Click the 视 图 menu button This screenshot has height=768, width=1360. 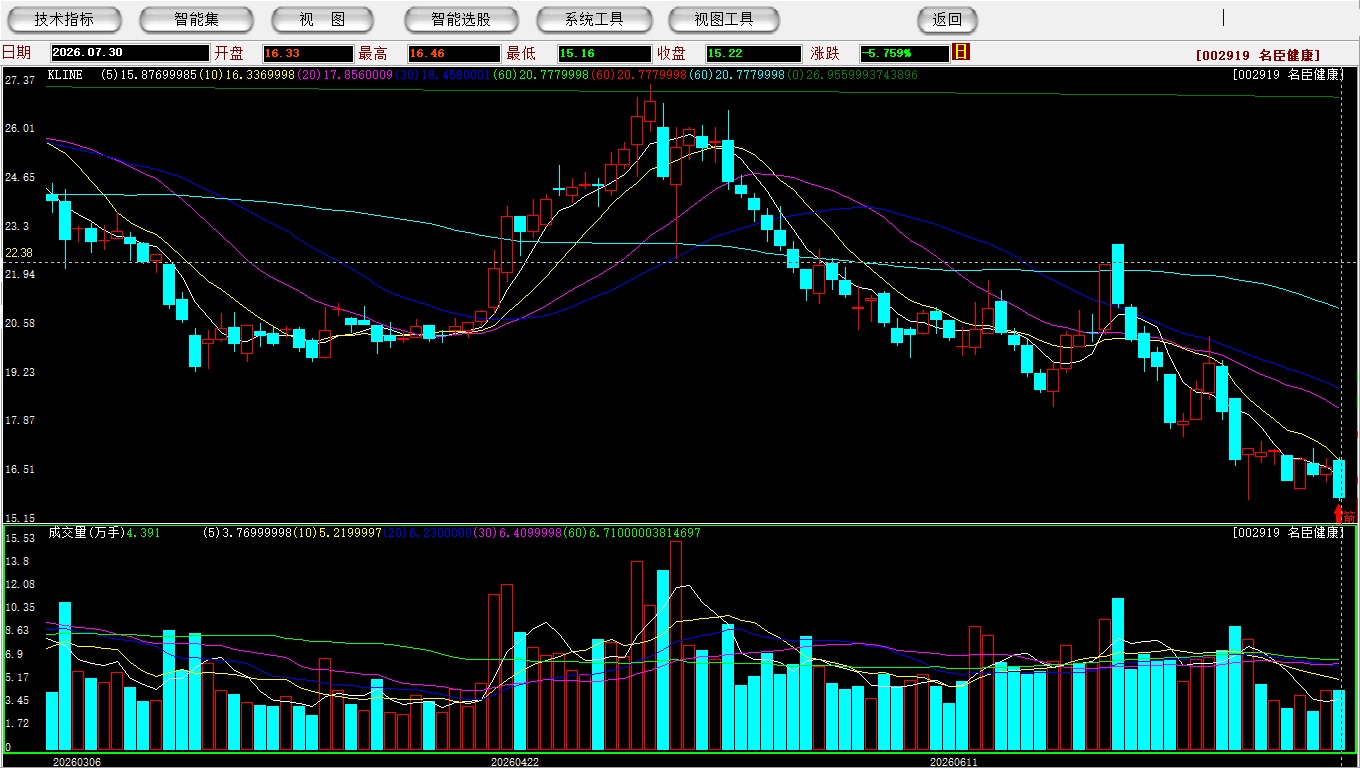tap(322, 19)
